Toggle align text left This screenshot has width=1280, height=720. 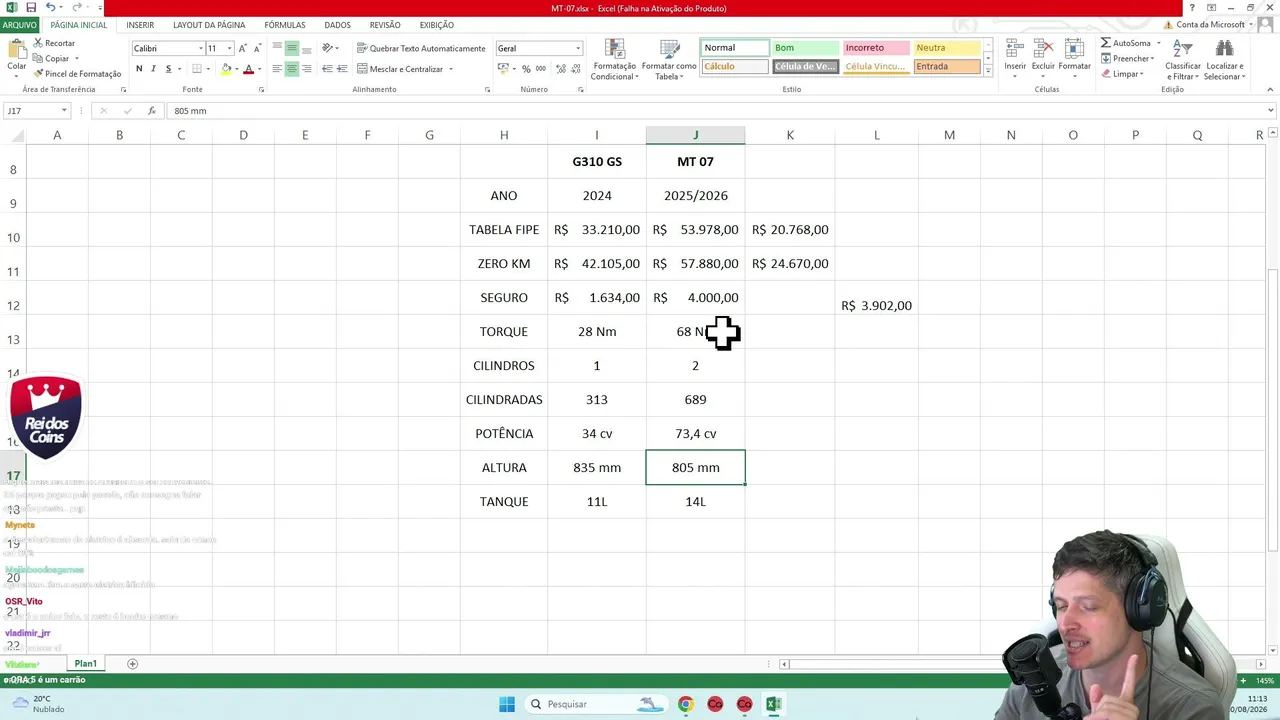277,69
